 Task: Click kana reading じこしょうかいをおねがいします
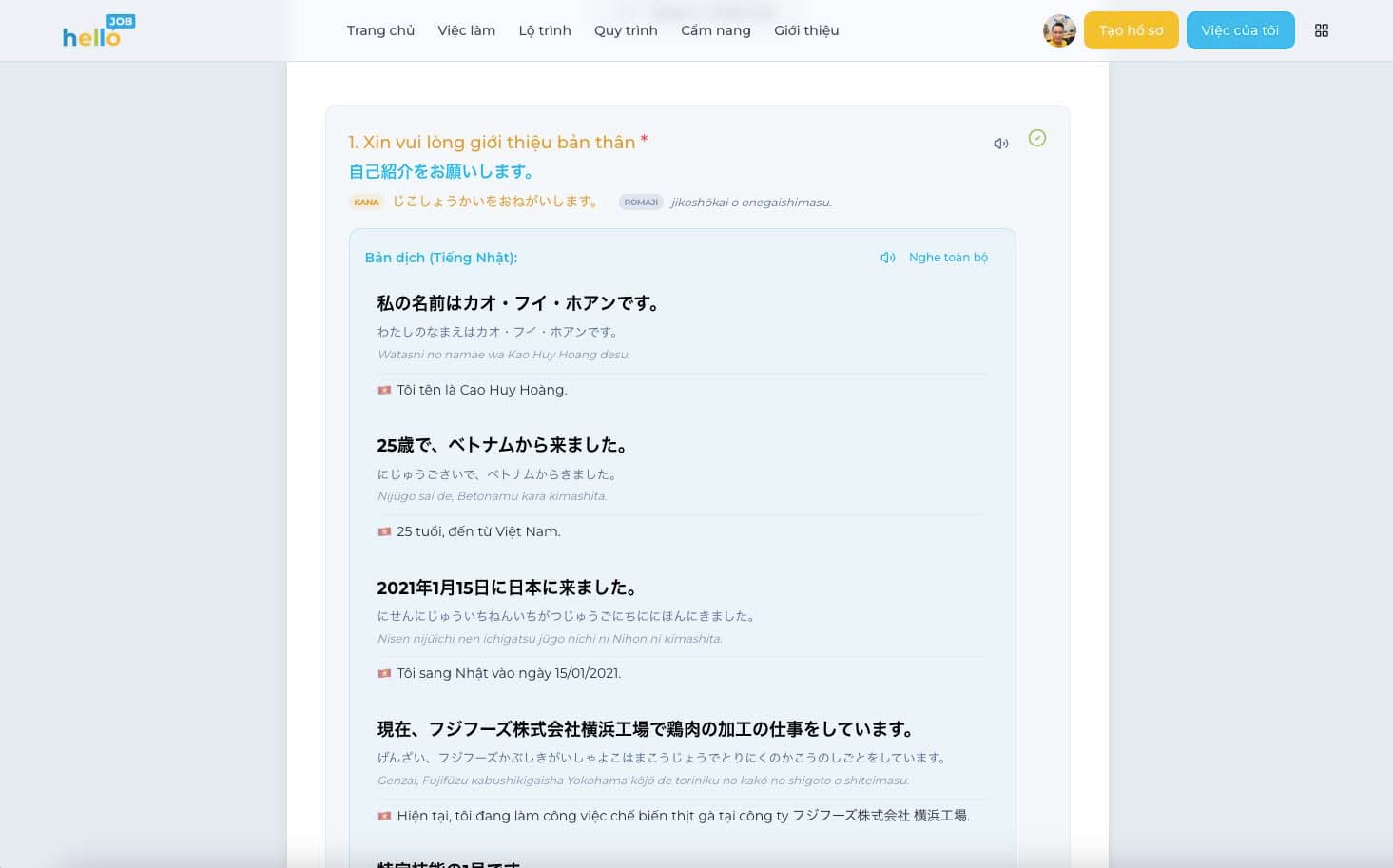495,202
